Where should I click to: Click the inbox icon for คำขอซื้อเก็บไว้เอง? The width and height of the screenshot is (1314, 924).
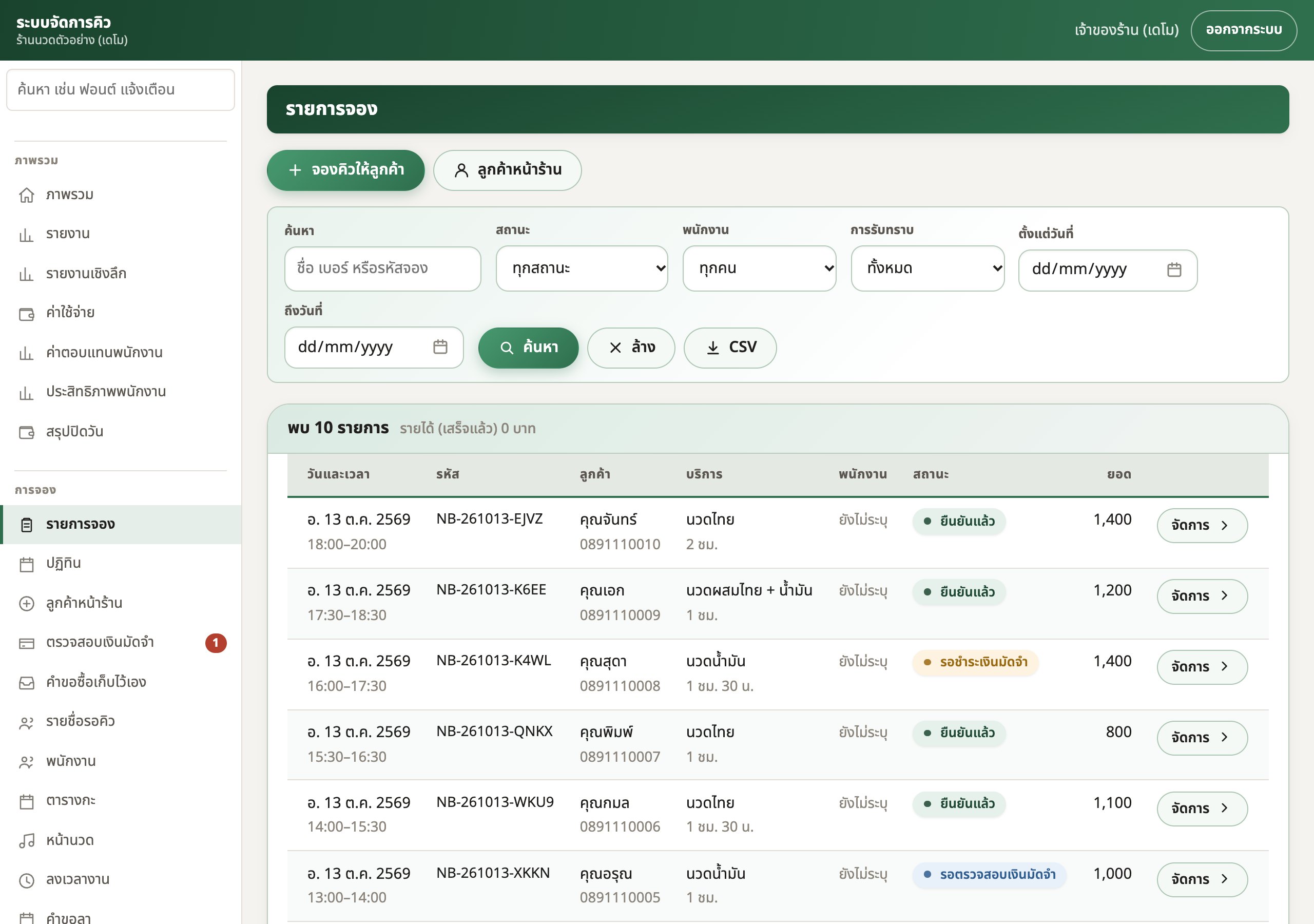(26, 682)
